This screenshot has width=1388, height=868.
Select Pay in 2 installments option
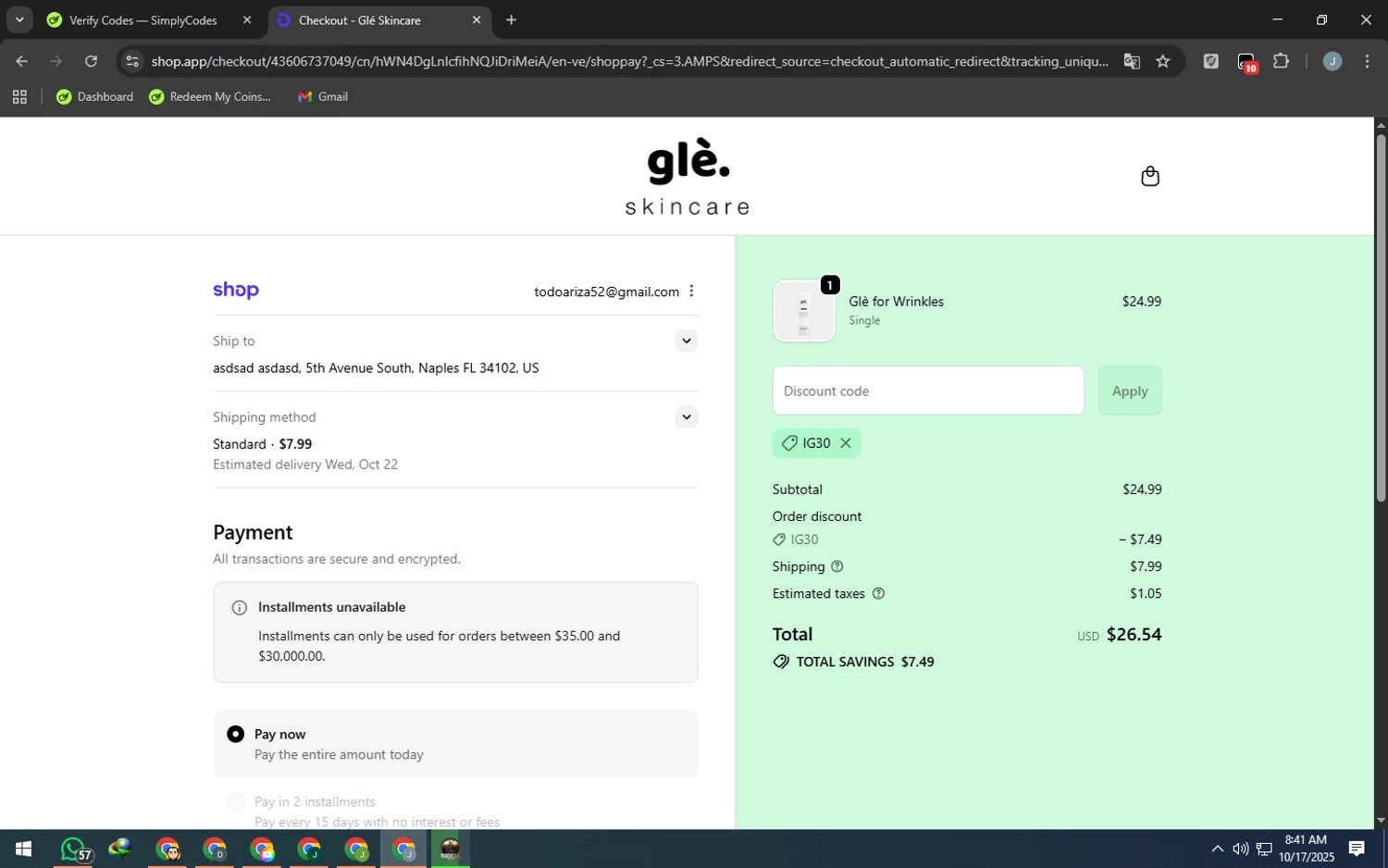(x=235, y=801)
